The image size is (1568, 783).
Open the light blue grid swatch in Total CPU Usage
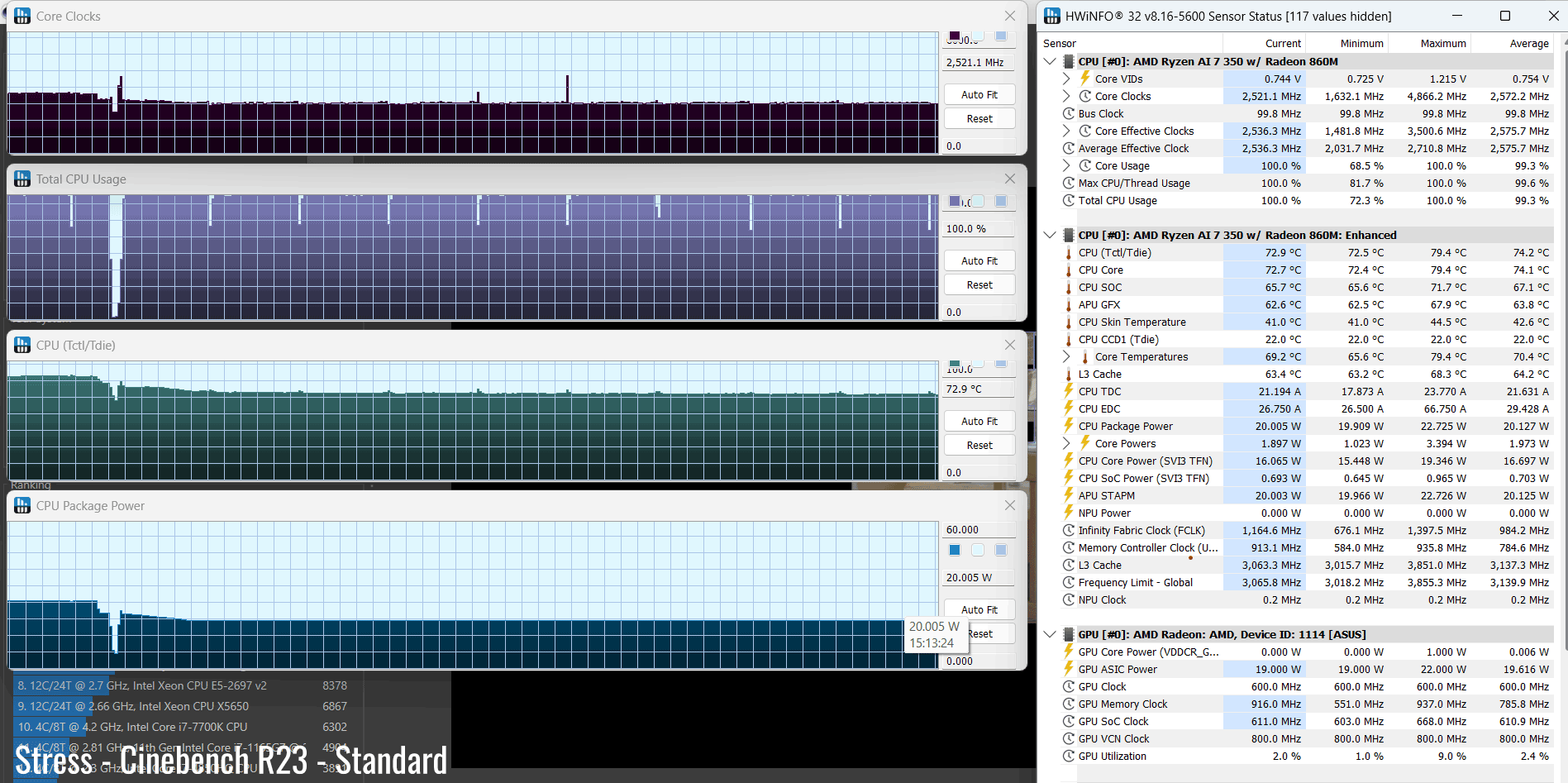(x=1001, y=201)
